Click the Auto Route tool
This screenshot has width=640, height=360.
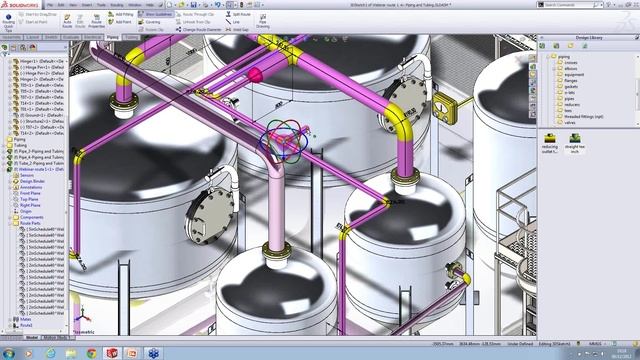(x=67, y=22)
